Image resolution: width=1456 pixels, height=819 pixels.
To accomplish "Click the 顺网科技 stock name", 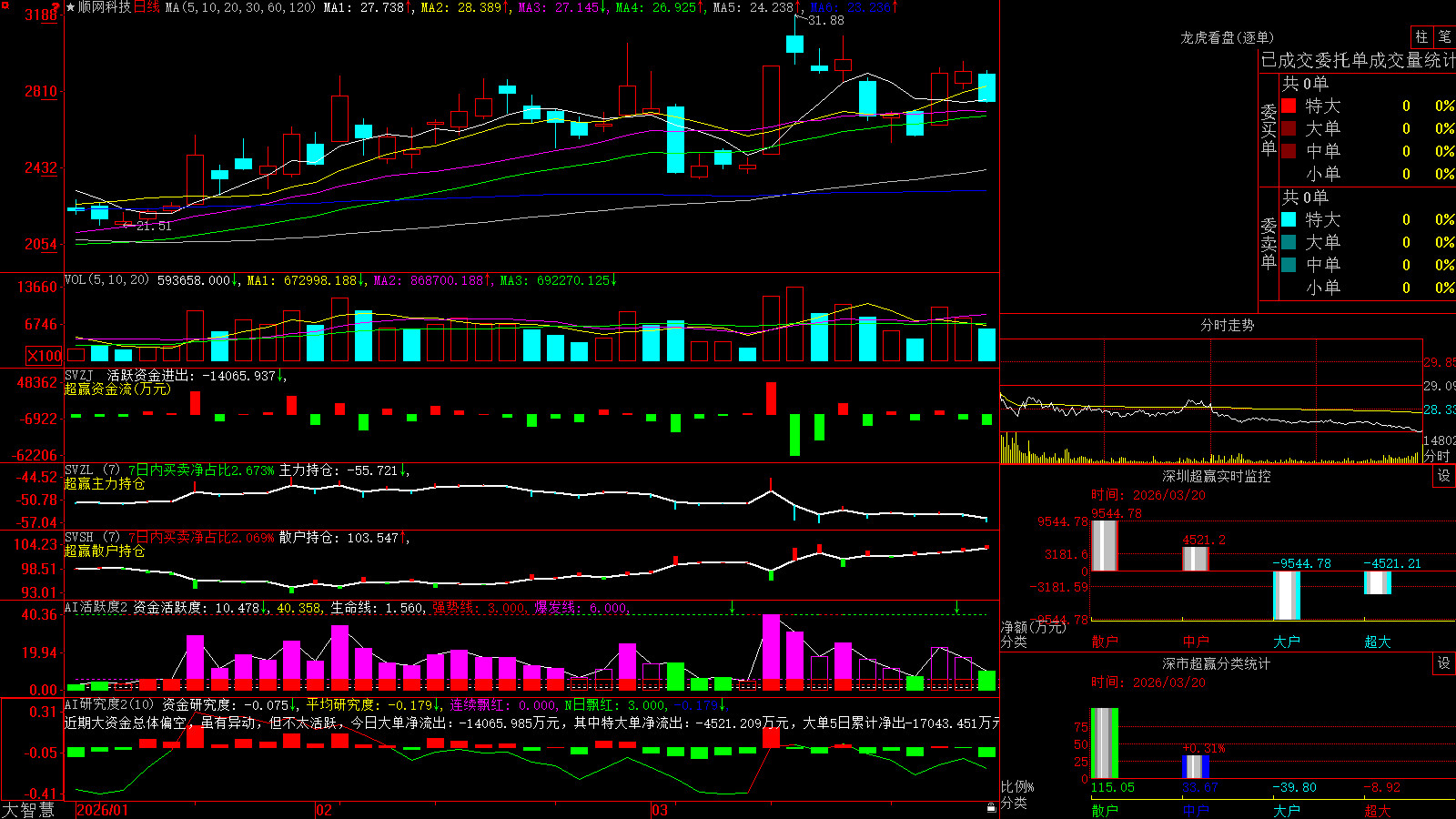I will [105, 7].
